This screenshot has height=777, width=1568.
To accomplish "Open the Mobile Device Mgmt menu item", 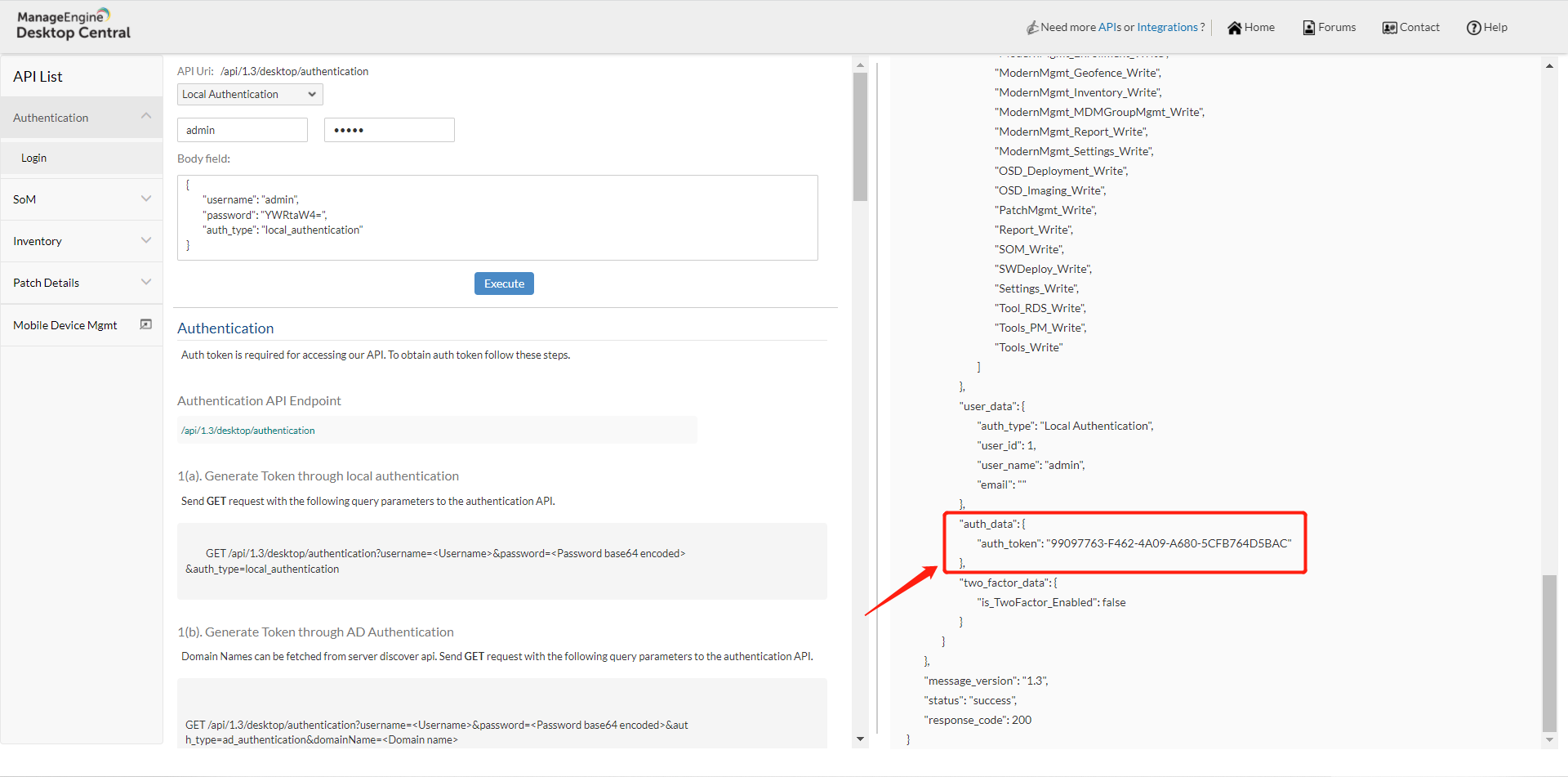I will [82, 325].
